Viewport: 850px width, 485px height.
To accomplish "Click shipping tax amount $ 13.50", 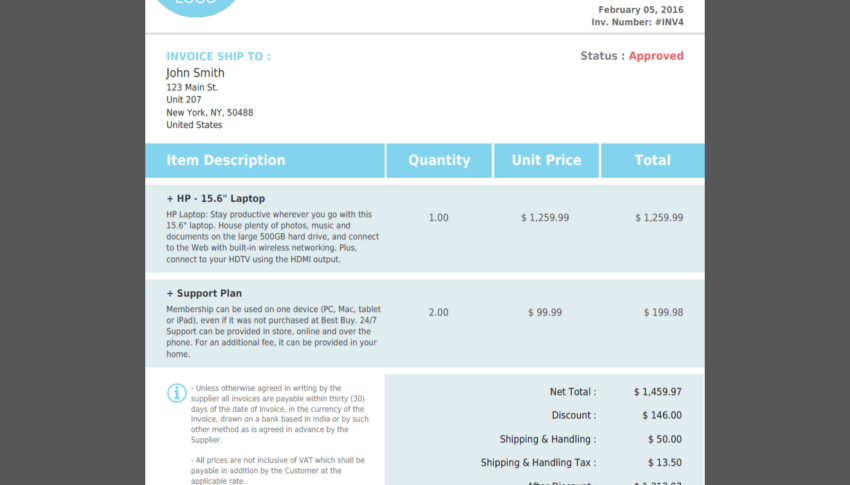I will [x=665, y=463].
